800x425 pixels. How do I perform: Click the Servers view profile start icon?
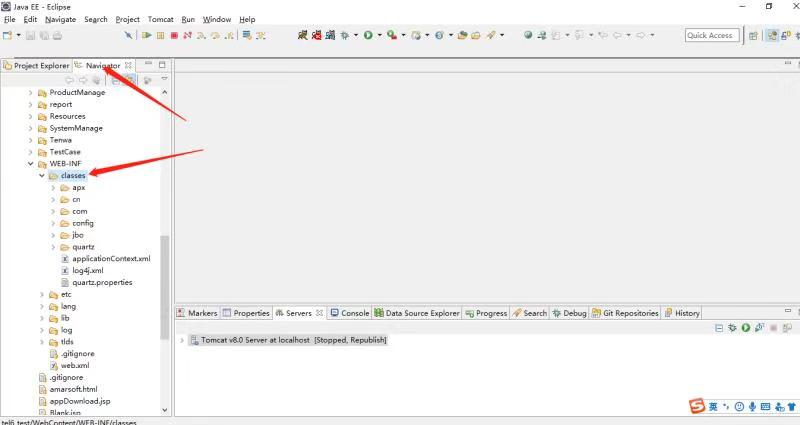[760, 328]
